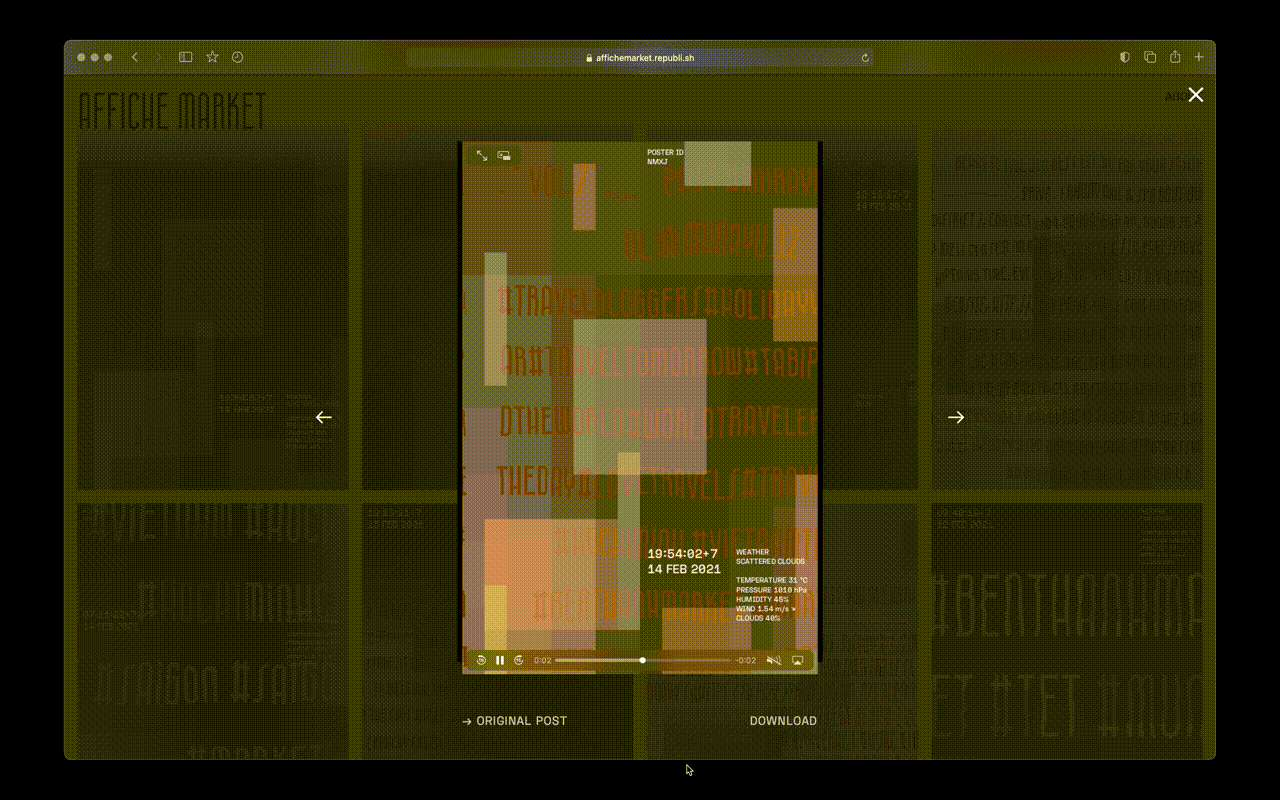Screen dimensions: 1280x800
Task: Go forward in Safari history
Action: (158, 58)
